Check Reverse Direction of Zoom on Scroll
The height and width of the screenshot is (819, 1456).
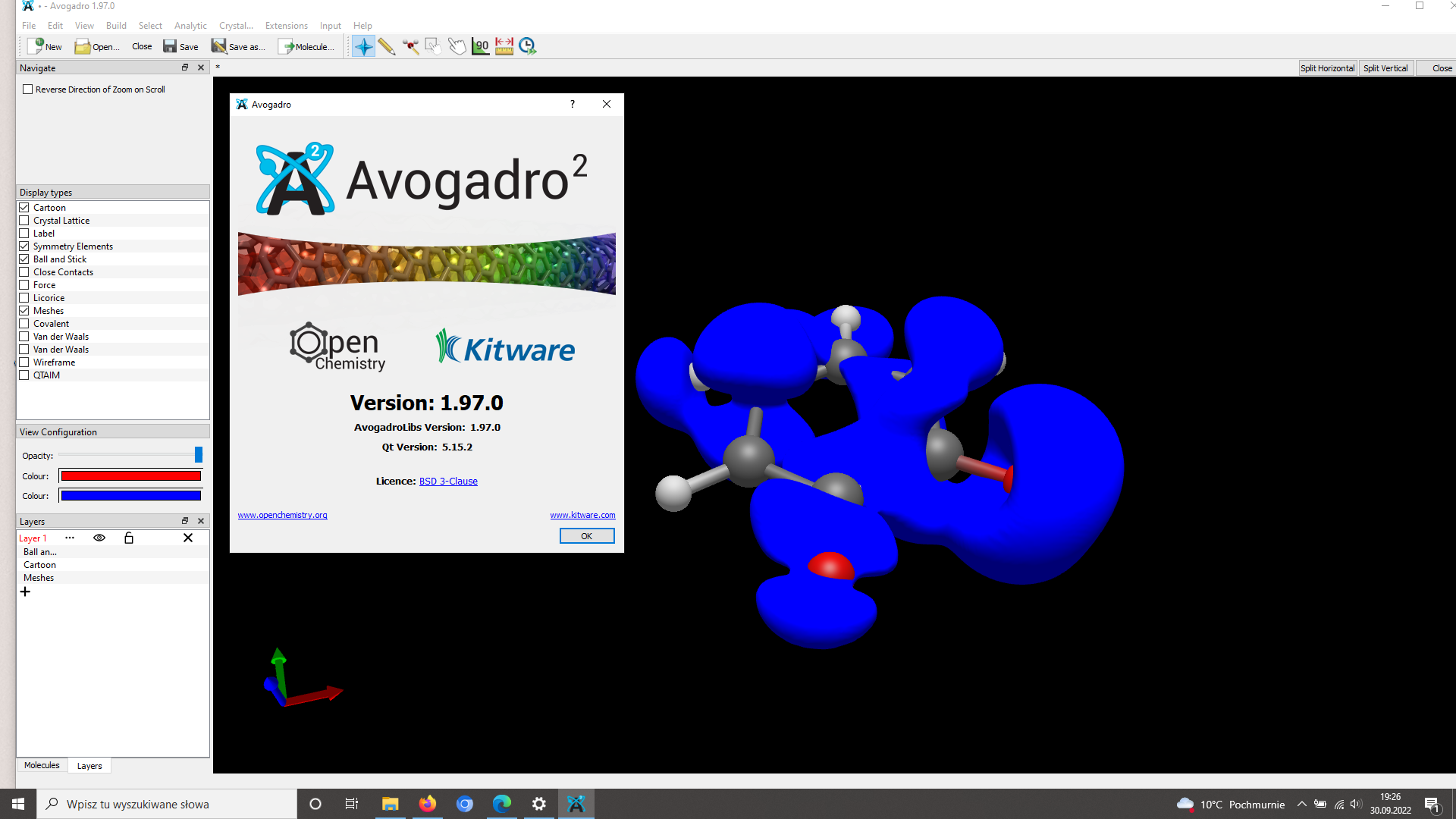(x=27, y=89)
